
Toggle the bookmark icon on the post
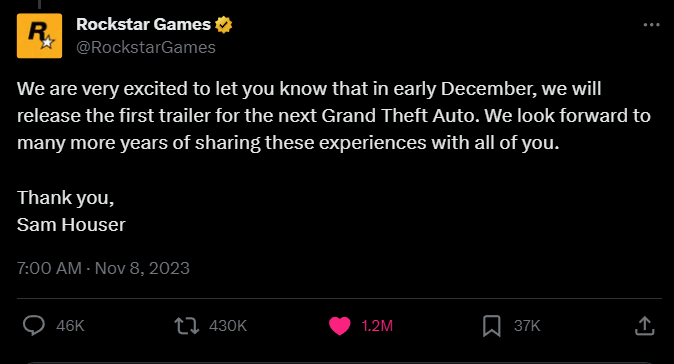click(x=492, y=326)
